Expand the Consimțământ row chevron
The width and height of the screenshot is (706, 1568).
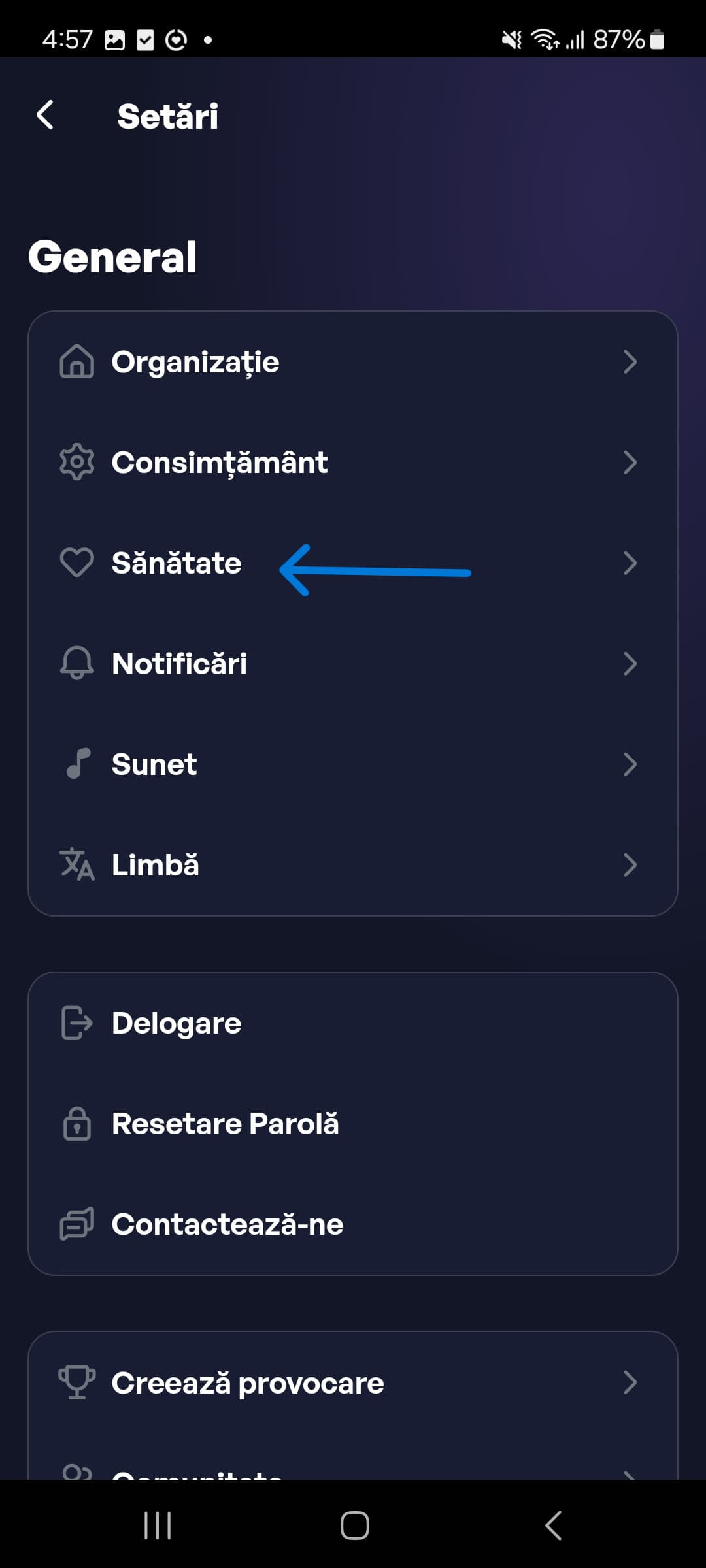(x=630, y=463)
